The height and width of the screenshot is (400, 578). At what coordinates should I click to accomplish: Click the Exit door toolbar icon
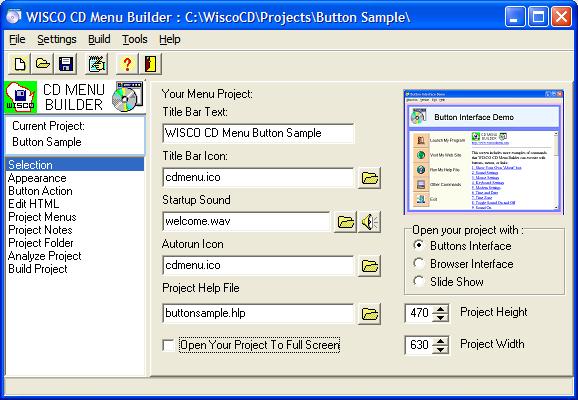point(150,64)
